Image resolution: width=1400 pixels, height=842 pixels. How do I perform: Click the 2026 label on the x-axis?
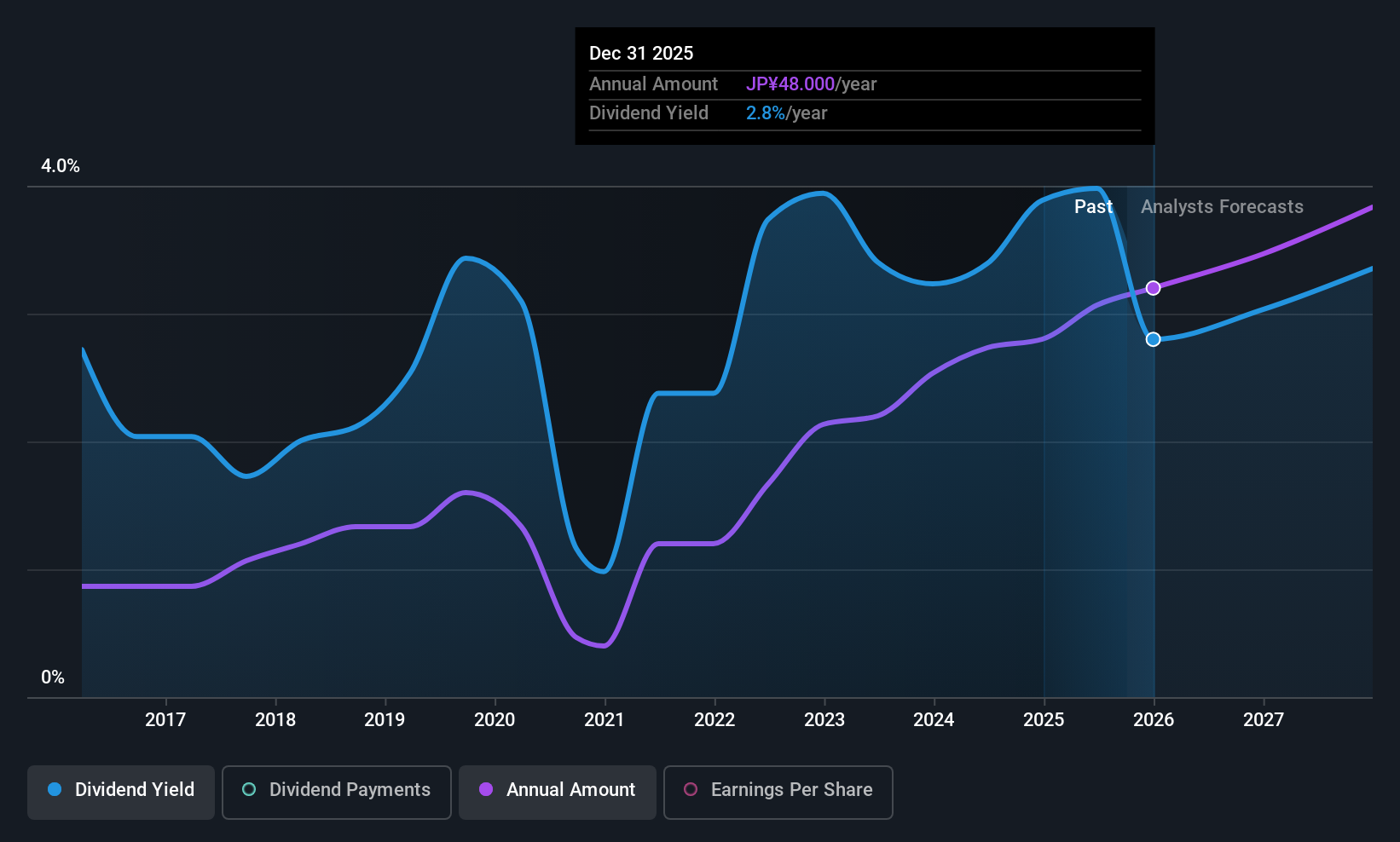tap(1154, 719)
